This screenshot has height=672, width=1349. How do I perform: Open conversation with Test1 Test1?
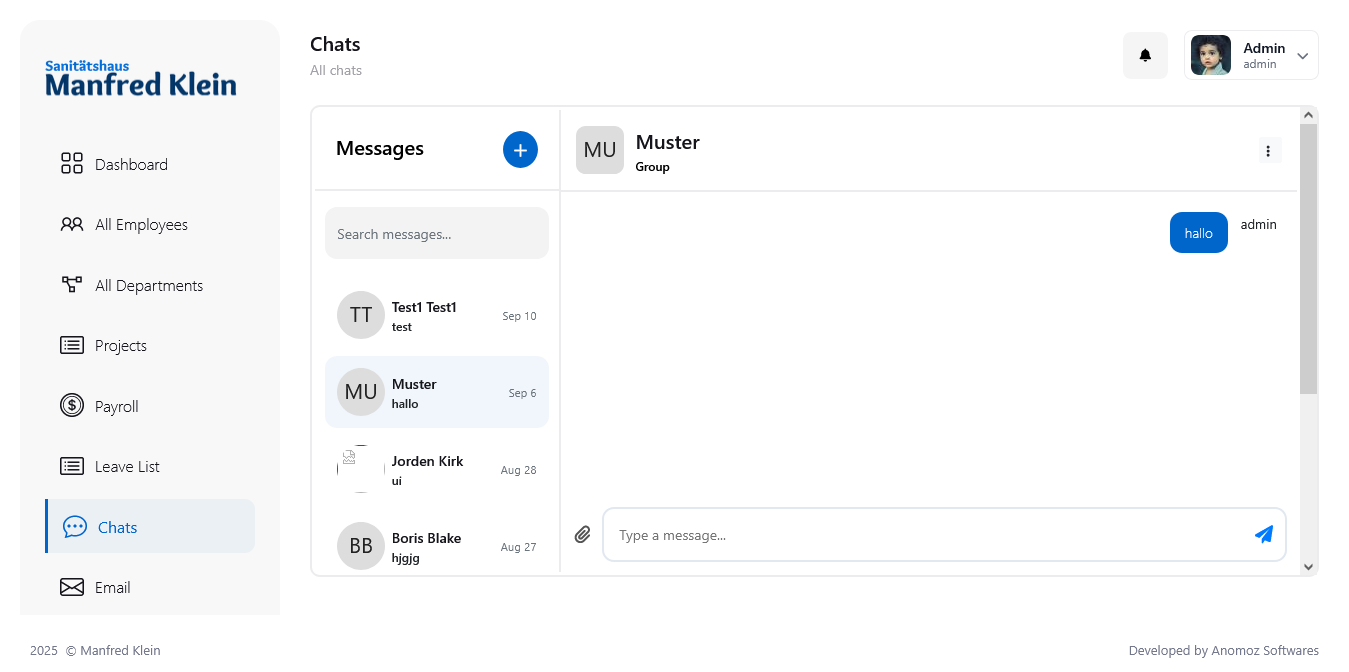click(436, 316)
